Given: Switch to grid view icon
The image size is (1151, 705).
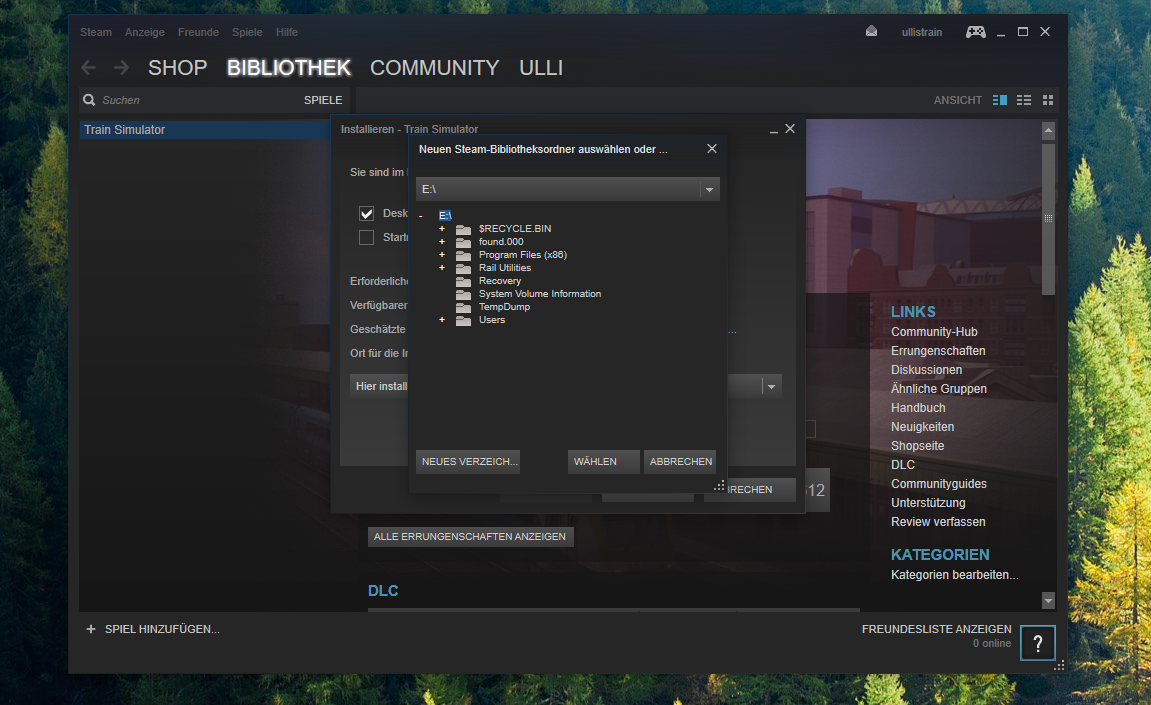Looking at the screenshot, I should [x=1048, y=100].
